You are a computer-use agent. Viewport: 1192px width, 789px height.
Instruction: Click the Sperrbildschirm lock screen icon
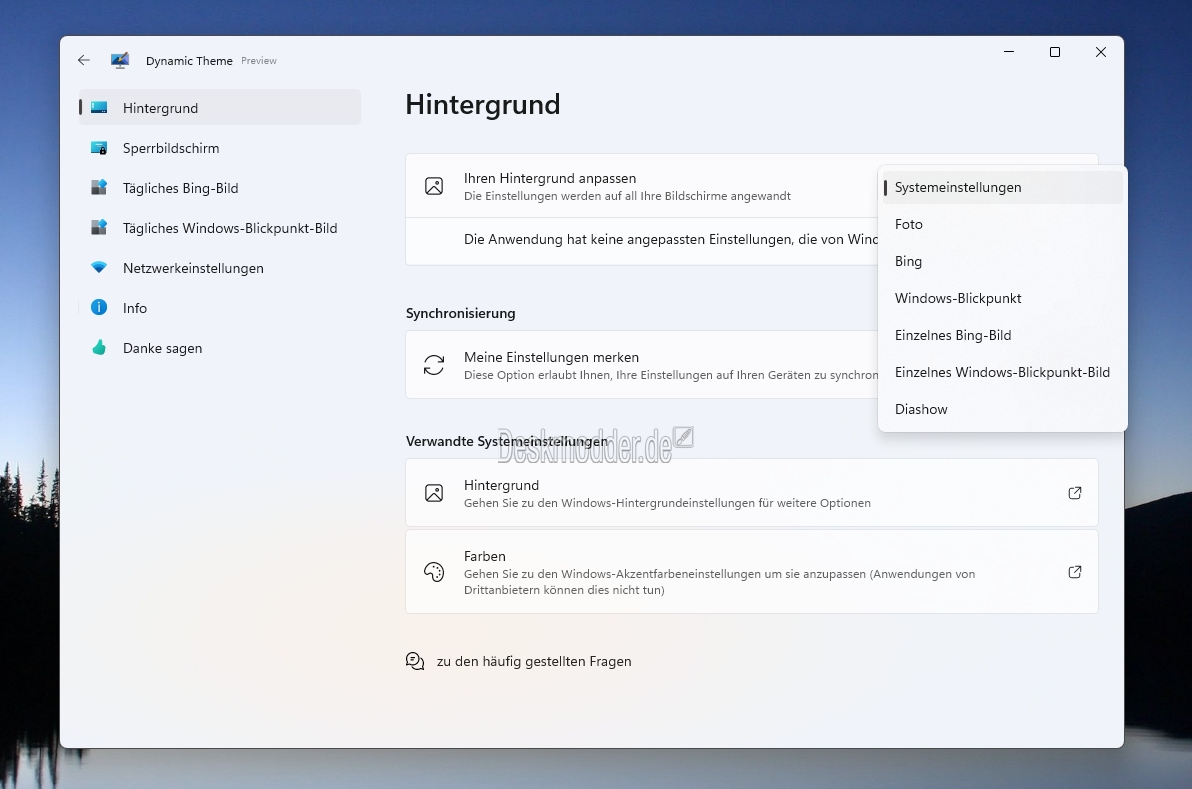pyautogui.click(x=99, y=148)
